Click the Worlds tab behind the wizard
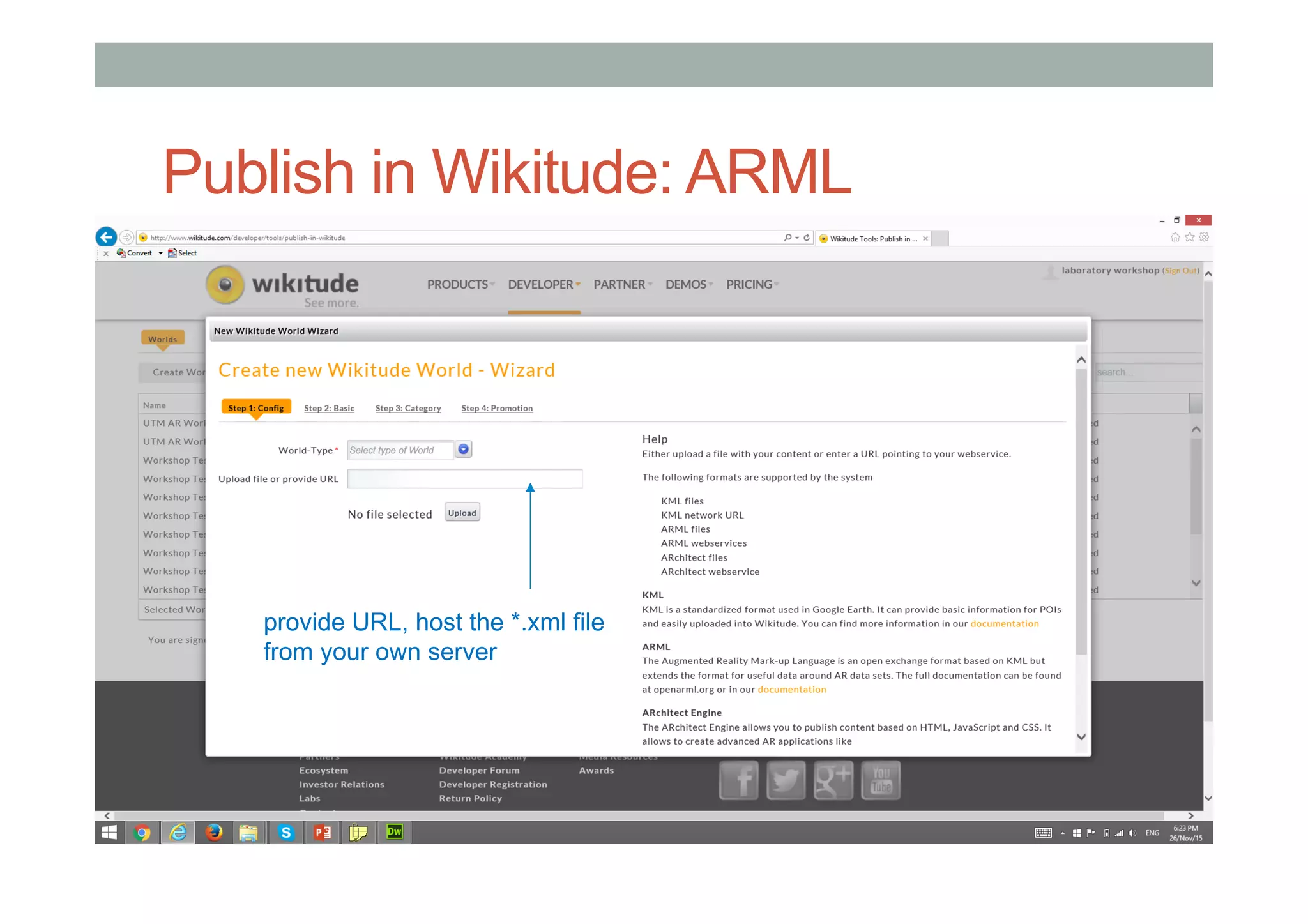Screen dimensions: 1308x924 [x=163, y=339]
